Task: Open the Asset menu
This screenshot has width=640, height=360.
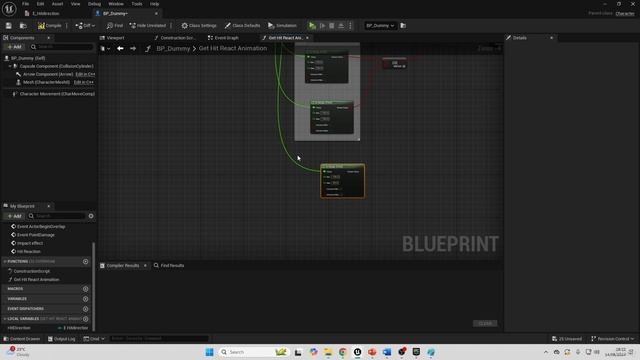Action: 57,4
